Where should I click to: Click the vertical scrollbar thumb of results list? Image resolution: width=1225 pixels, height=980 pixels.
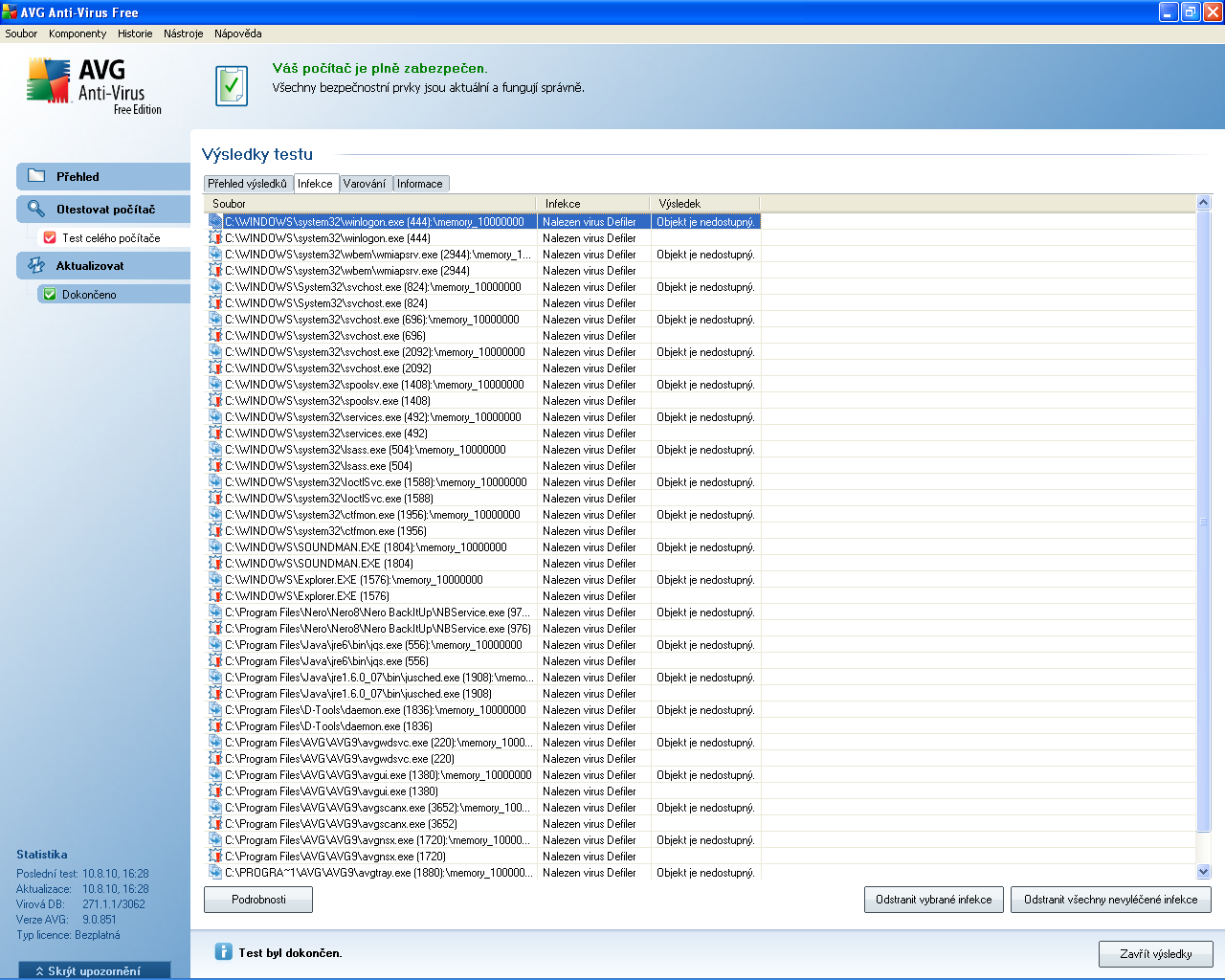click(x=1204, y=522)
